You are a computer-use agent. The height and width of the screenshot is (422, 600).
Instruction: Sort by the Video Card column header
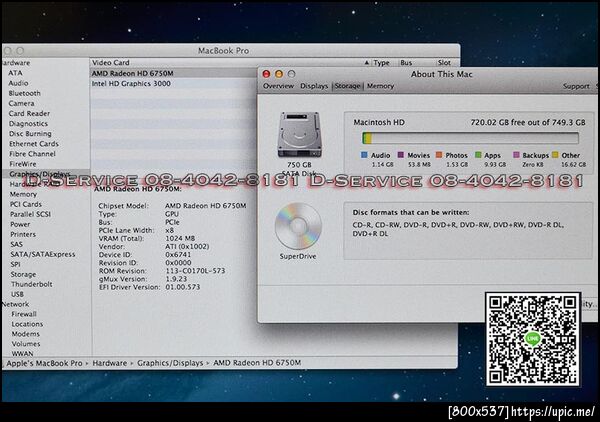pos(111,62)
